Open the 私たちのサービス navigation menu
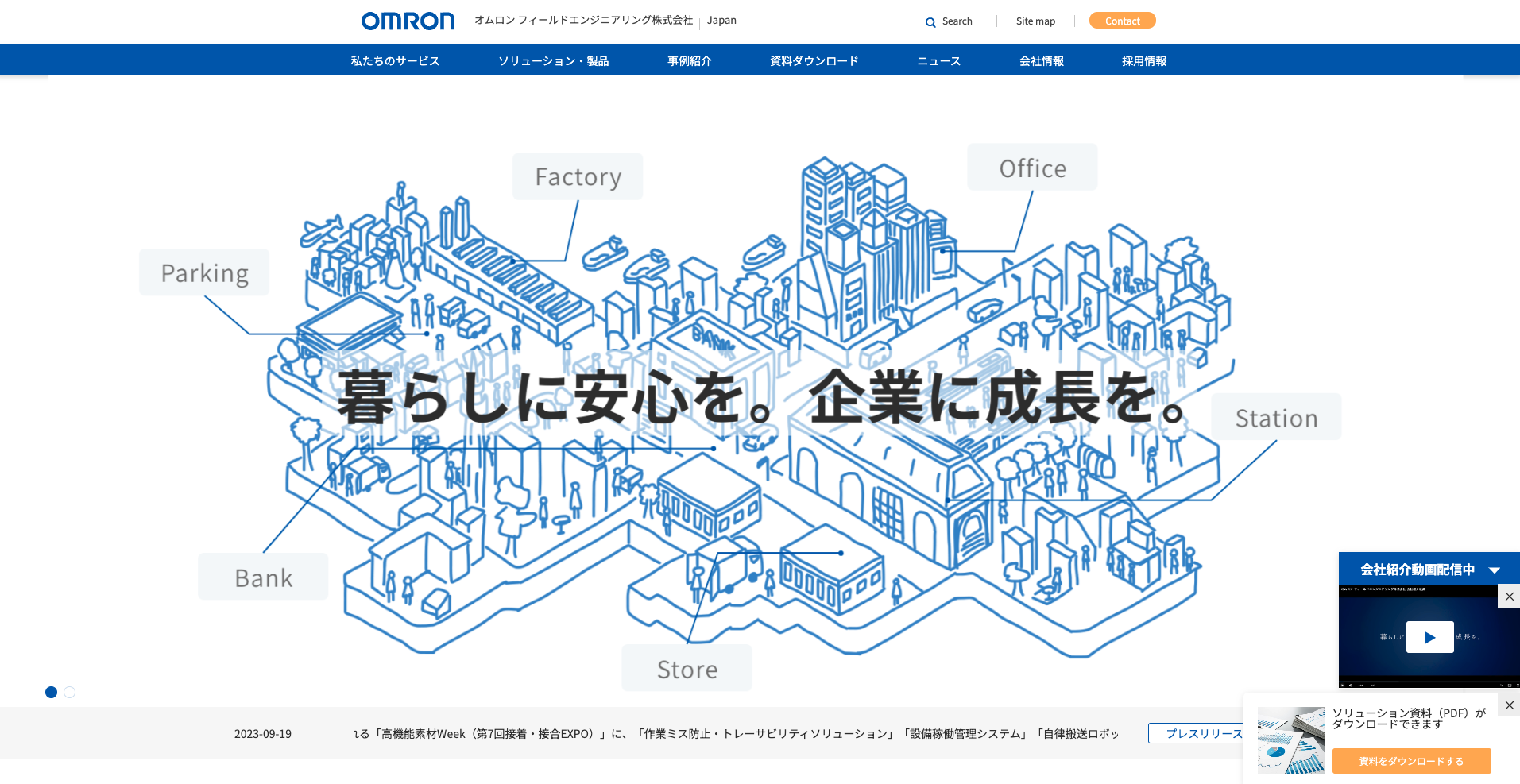The width and height of the screenshot is (1520, 784). pyautogui.click(x=394, y=60)
